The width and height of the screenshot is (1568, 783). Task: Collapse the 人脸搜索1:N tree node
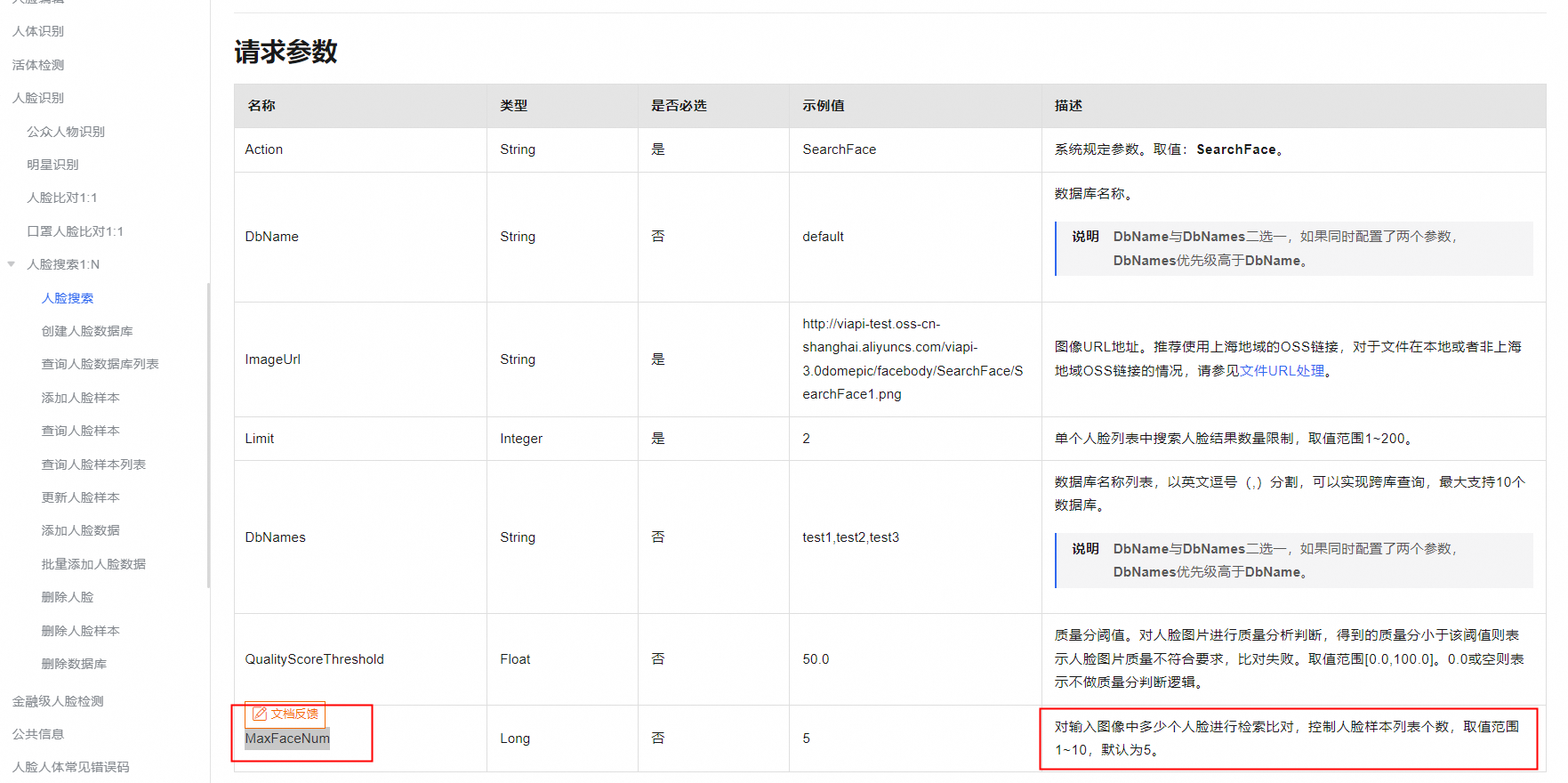tap(12, 264)
